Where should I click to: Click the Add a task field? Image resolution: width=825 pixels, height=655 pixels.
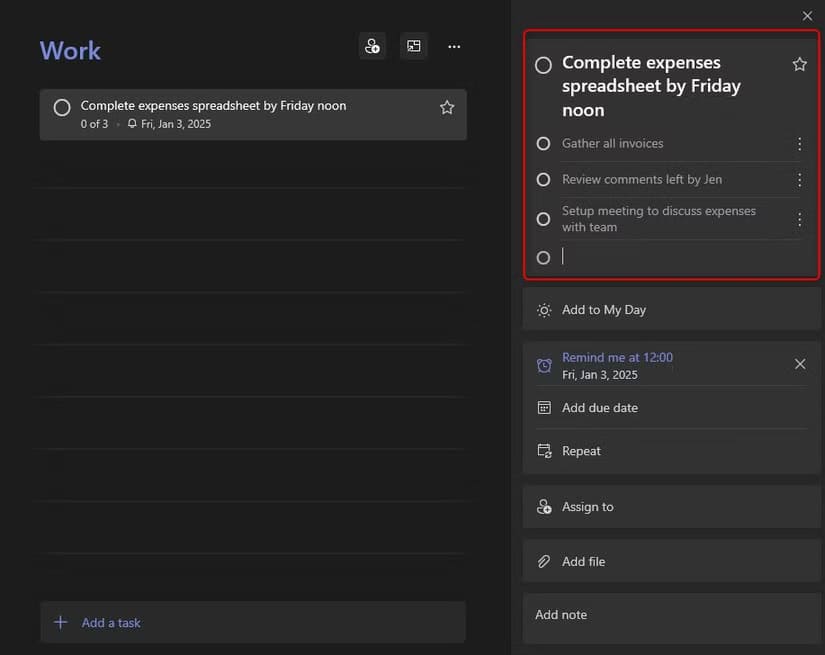coord(253,622)
